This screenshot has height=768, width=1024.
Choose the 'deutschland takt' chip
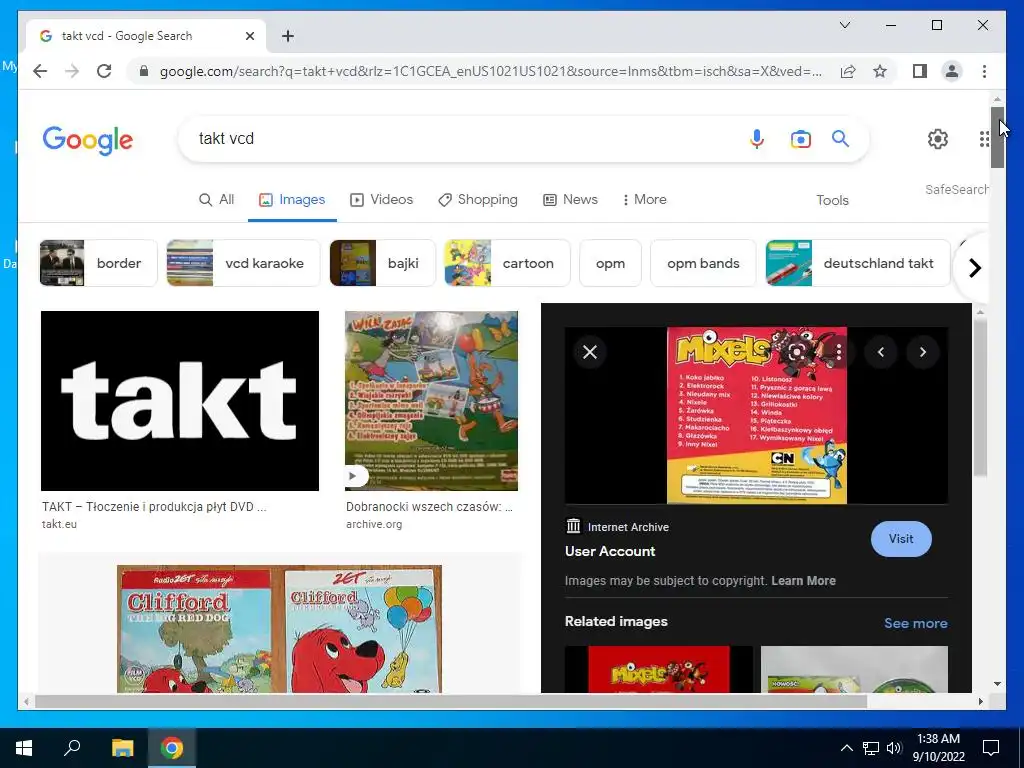point(857,263)
